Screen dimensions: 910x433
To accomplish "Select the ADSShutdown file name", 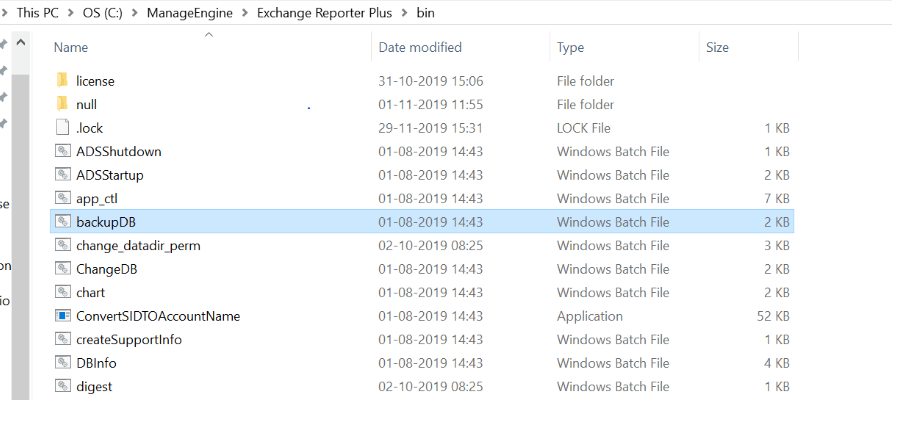I will [118, 151].
